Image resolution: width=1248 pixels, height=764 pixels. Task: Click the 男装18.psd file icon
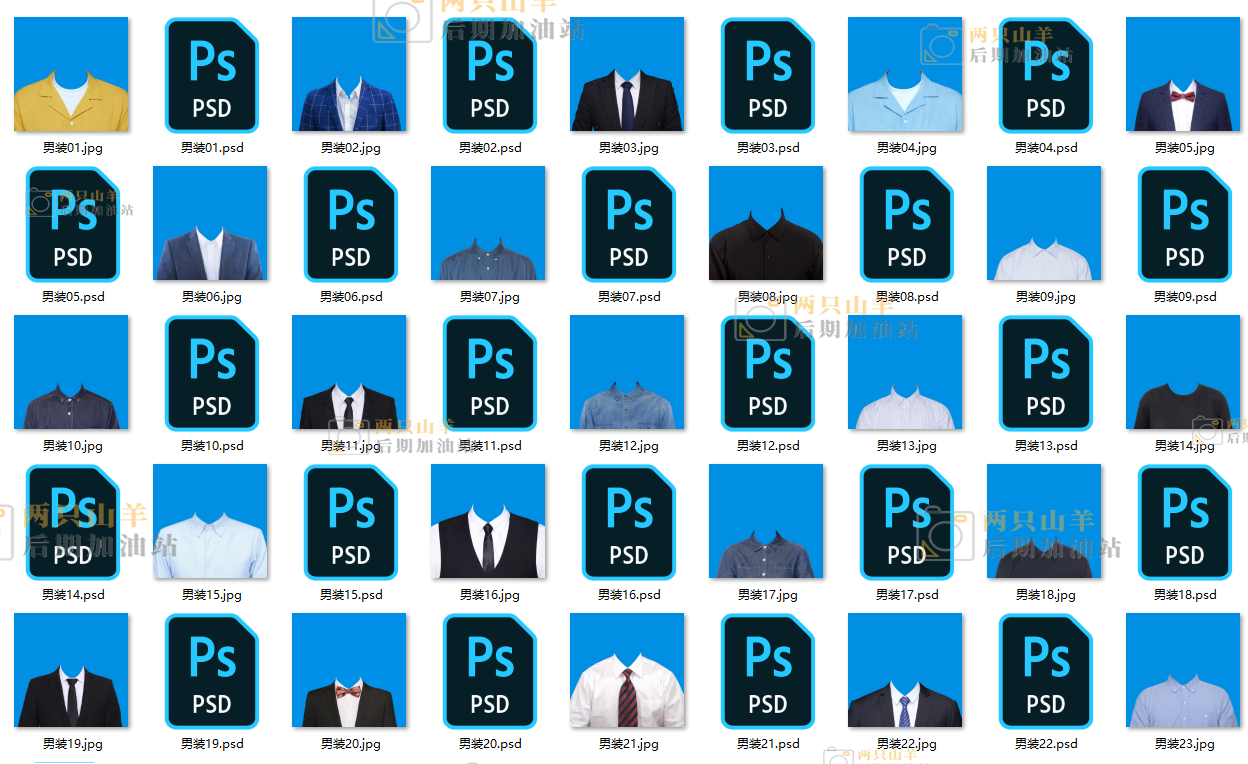pos(1184,522)
